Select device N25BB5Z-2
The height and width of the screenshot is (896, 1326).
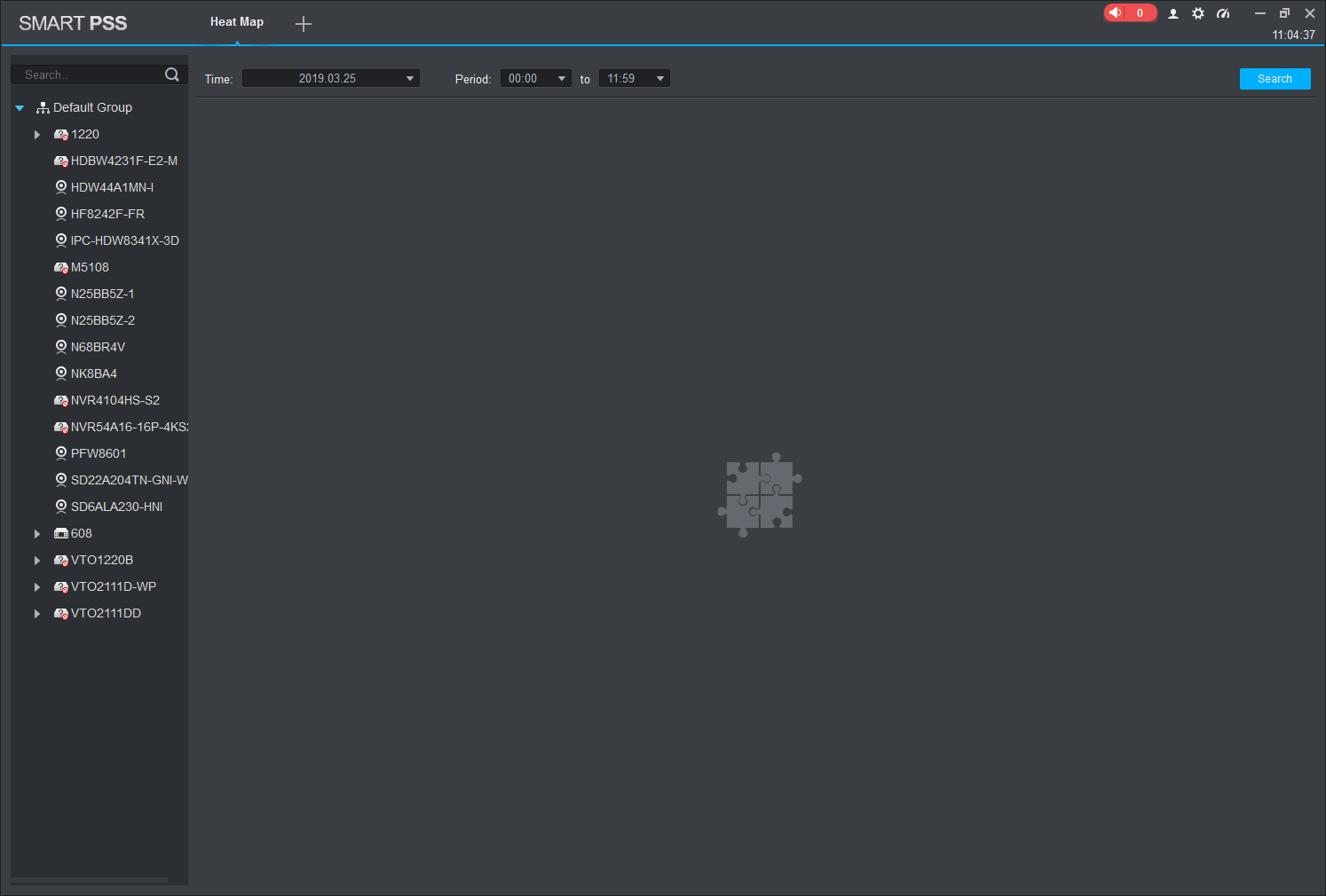(103, 320)
